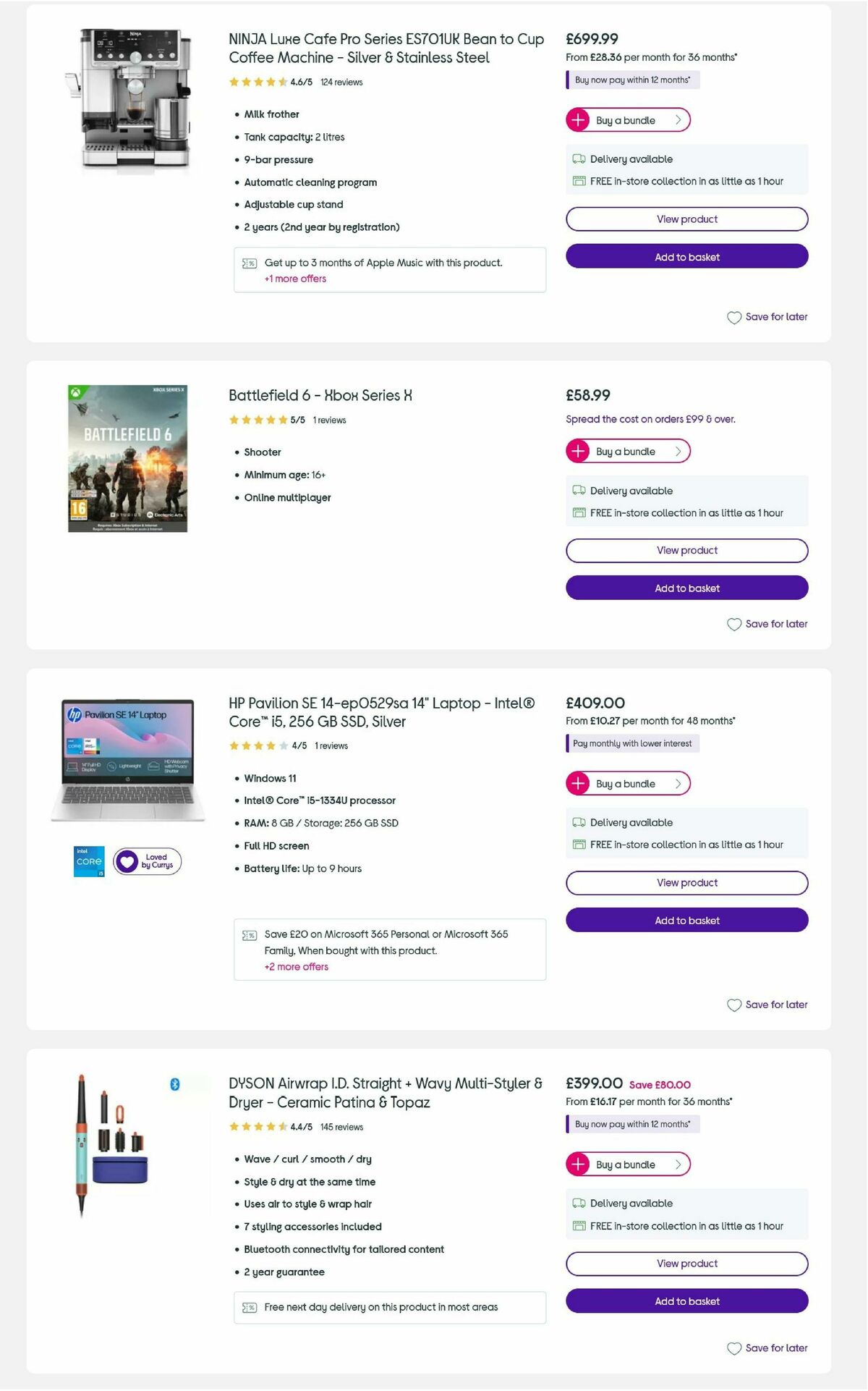Click the Buy now pay within 12 months flag
The image size is (868, 1391).
(x=630, y=80)
